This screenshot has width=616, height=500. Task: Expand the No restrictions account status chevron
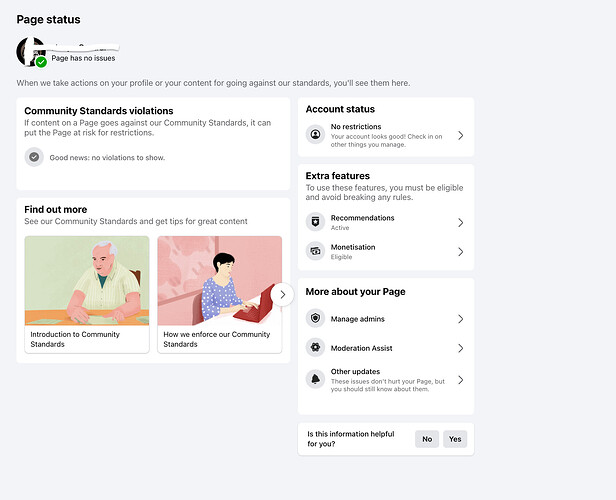pyautogui.click(x=460, y=134)
